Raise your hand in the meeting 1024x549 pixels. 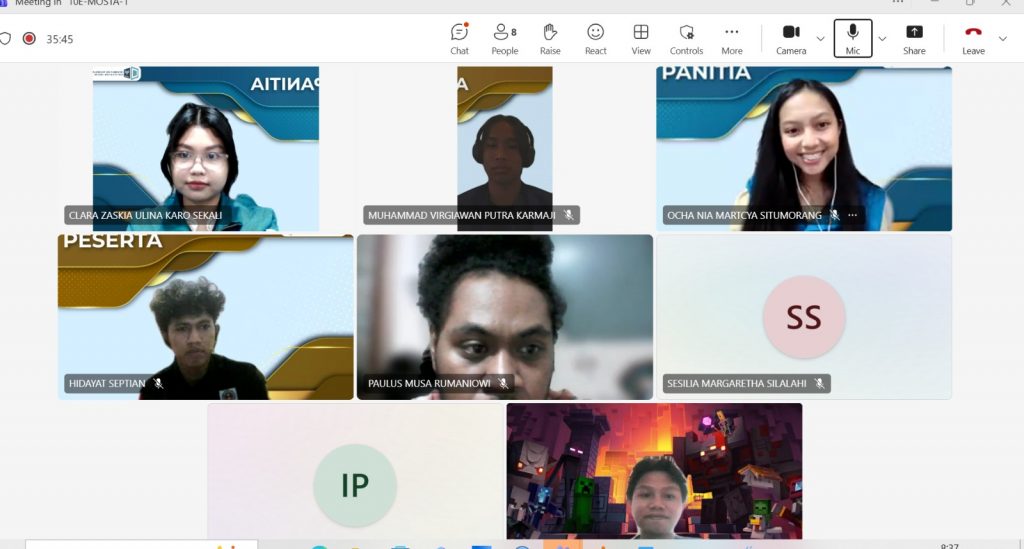point(550,38)
